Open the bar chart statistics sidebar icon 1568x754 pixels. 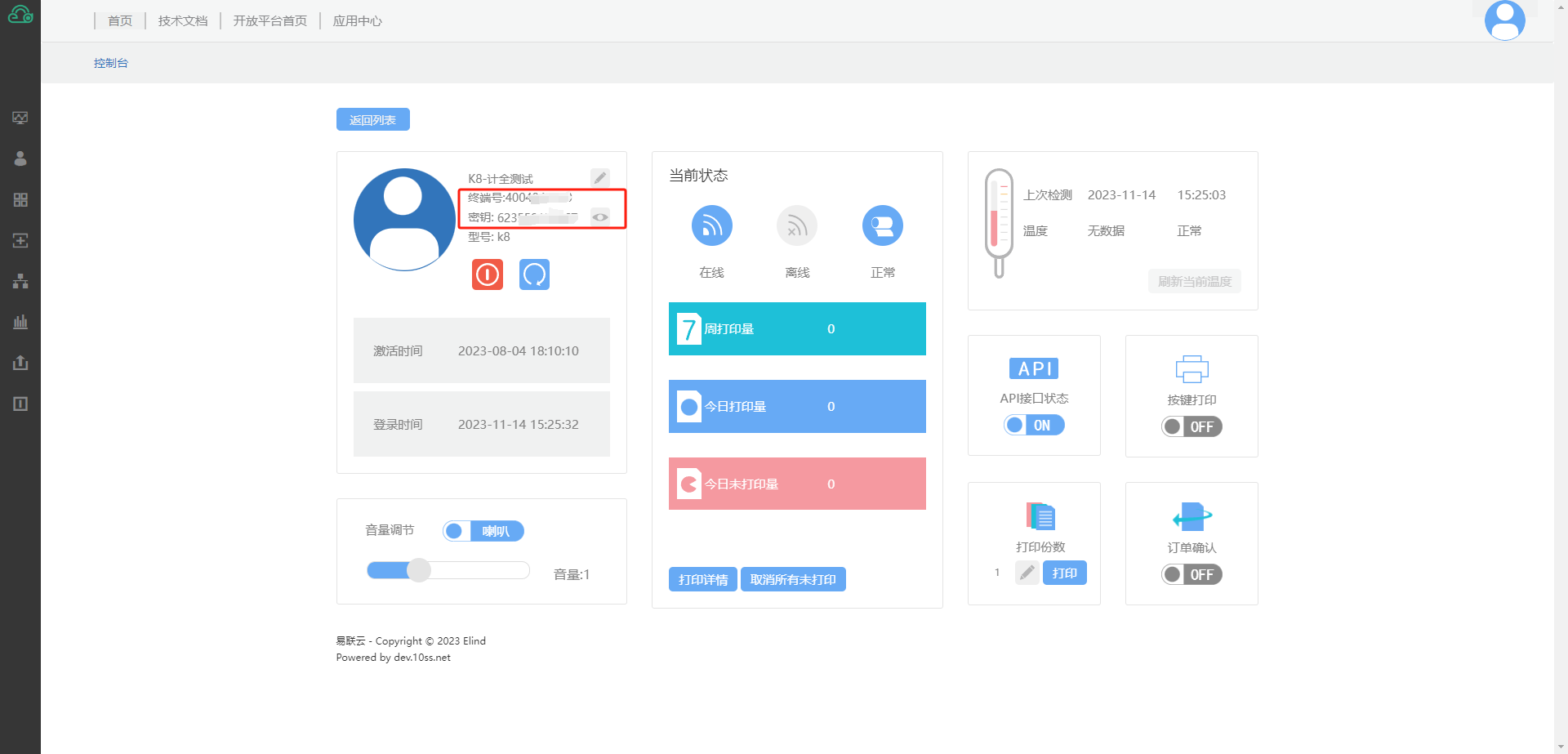tap(20, 322)
